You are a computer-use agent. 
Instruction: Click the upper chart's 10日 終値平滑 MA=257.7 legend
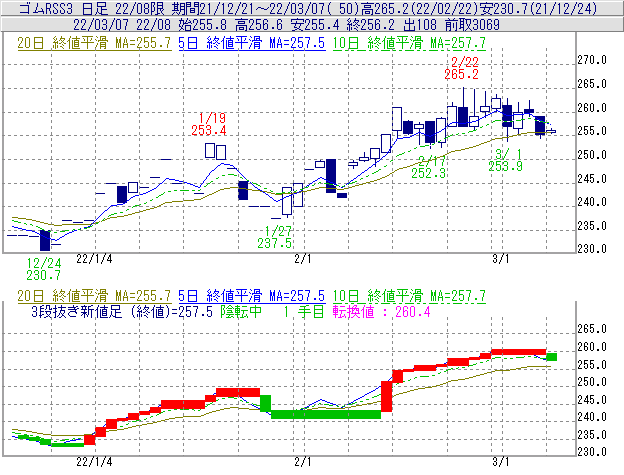[x=409, y=43]
